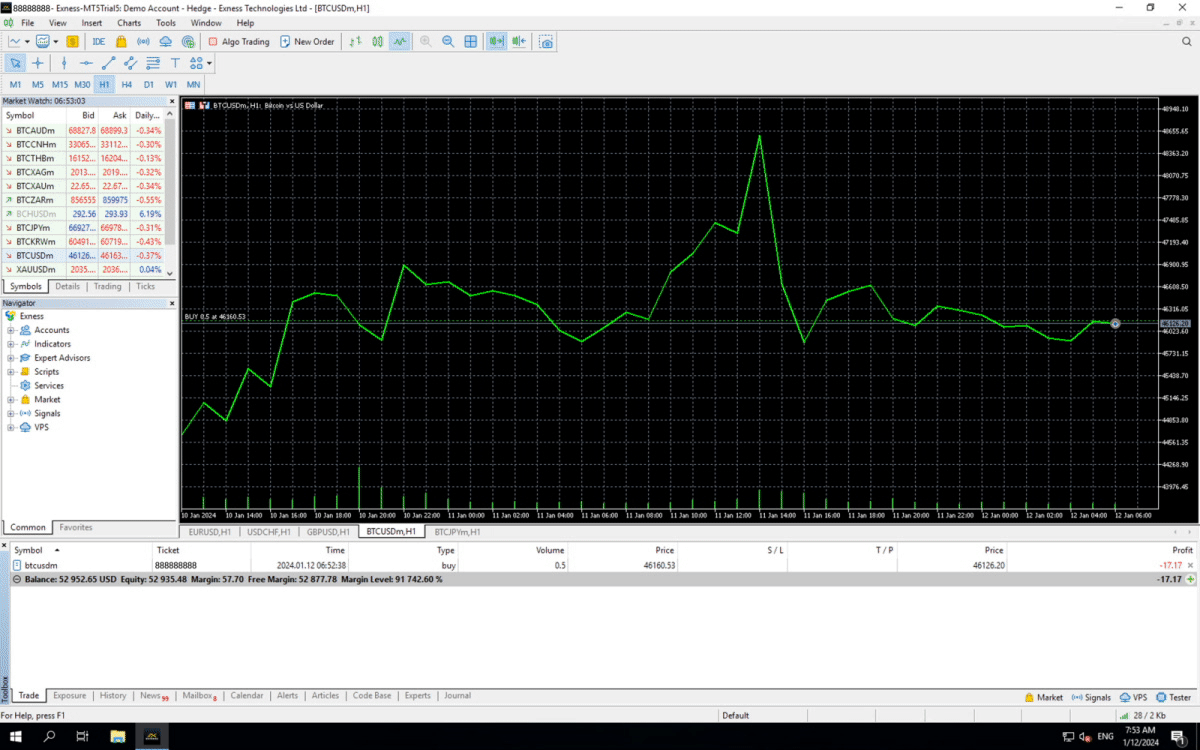Open Windows search on taskbar
Screen dimensions: 1200x750
(49, 736)
